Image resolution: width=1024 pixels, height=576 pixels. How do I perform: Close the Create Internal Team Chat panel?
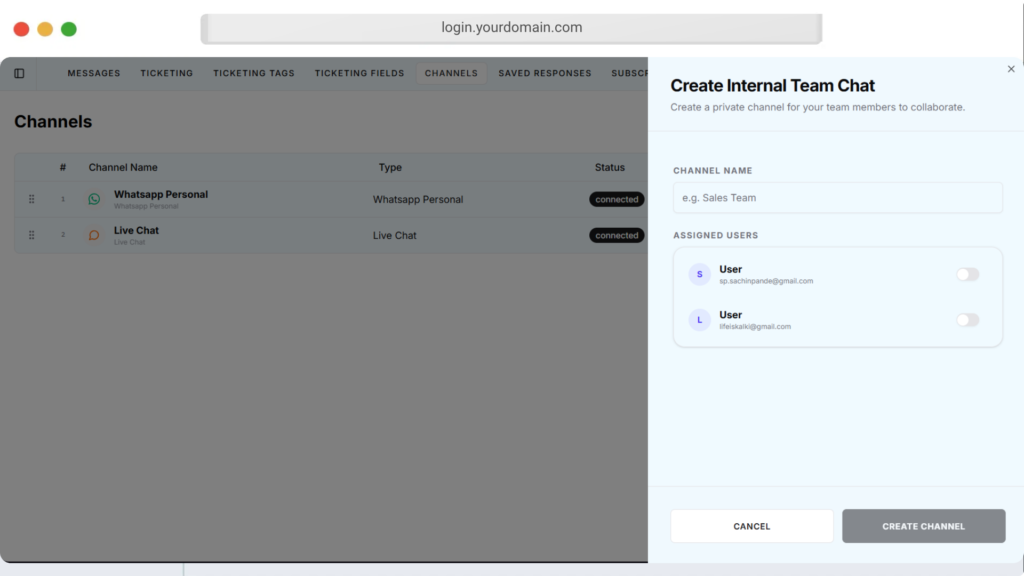click(x=1011, y=69)
